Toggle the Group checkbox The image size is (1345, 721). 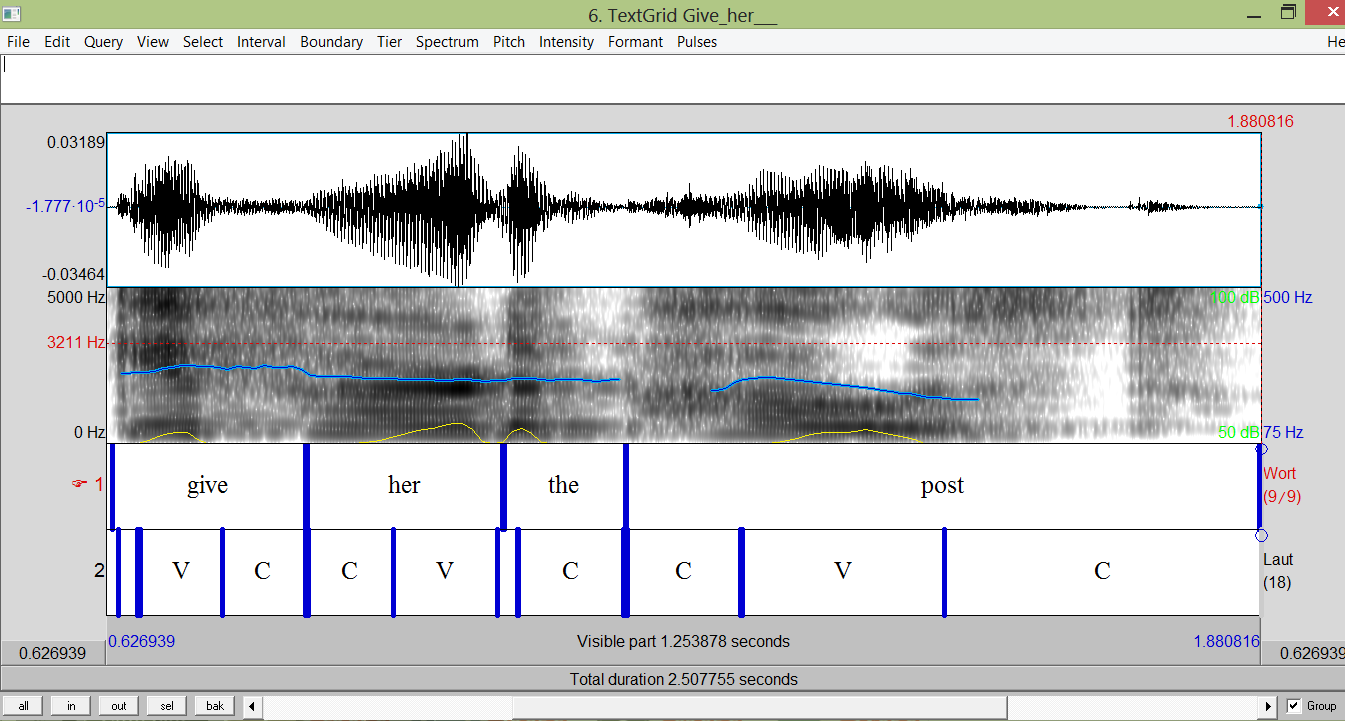click(1293, 705)
